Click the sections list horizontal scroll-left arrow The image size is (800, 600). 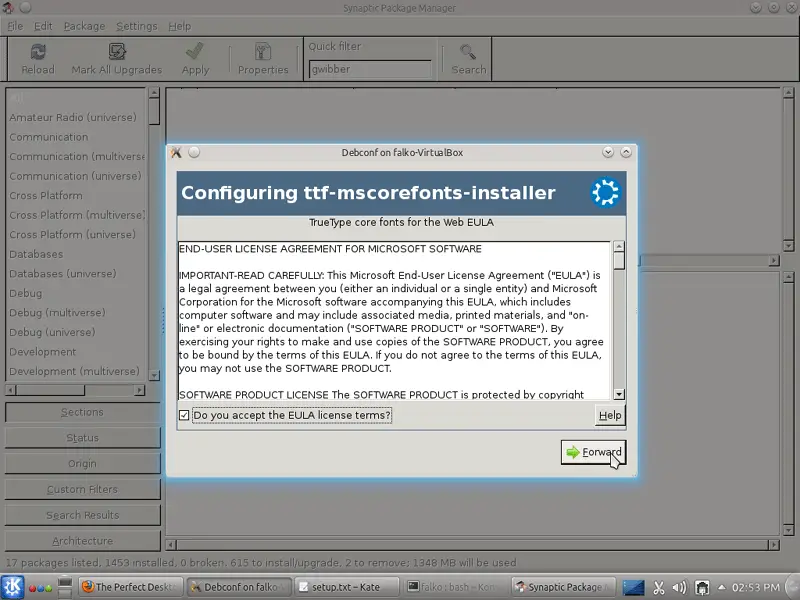10,390
